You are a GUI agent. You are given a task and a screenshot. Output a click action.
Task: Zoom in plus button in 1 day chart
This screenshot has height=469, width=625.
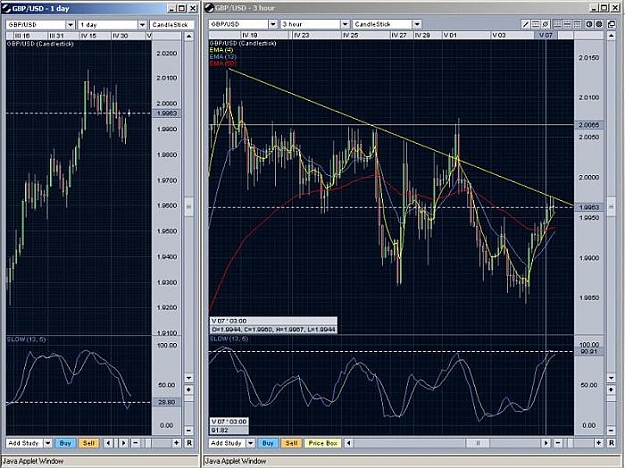(177, 443)
